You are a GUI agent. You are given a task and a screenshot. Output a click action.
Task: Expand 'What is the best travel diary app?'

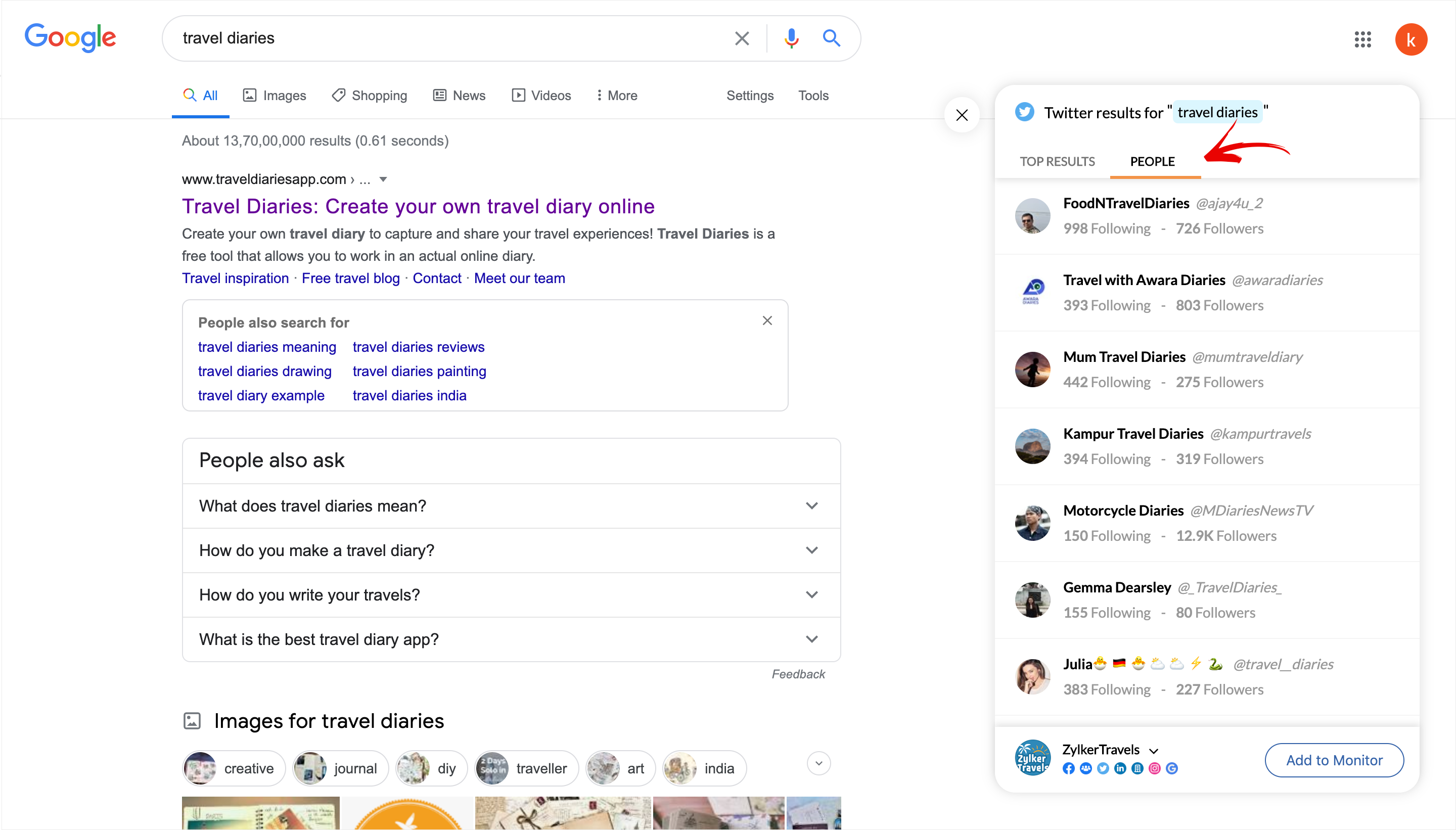click(x=812, y=639)
